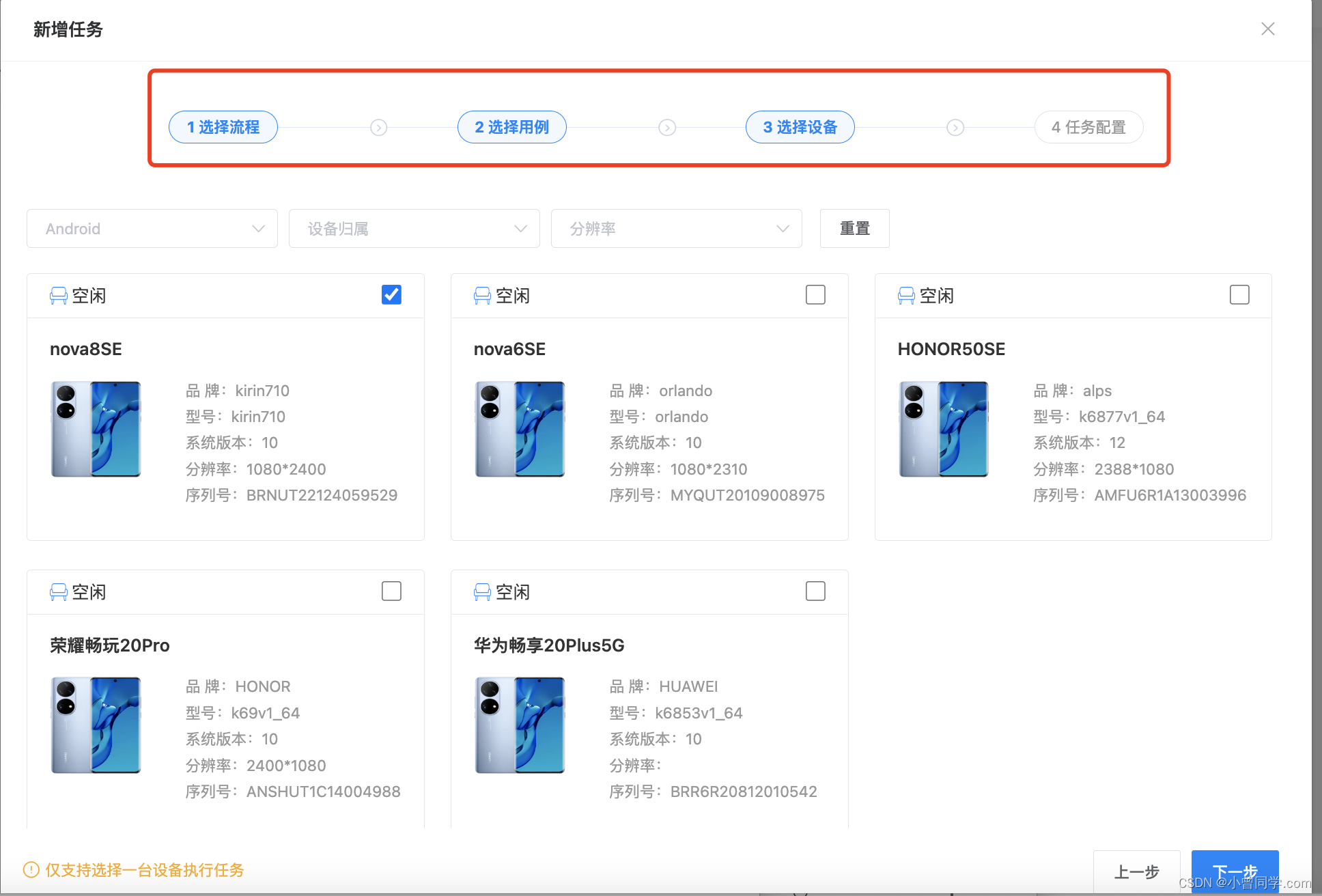
Task: Click the sofa idle icon on nova6SE card
Action: pos(482,296)
